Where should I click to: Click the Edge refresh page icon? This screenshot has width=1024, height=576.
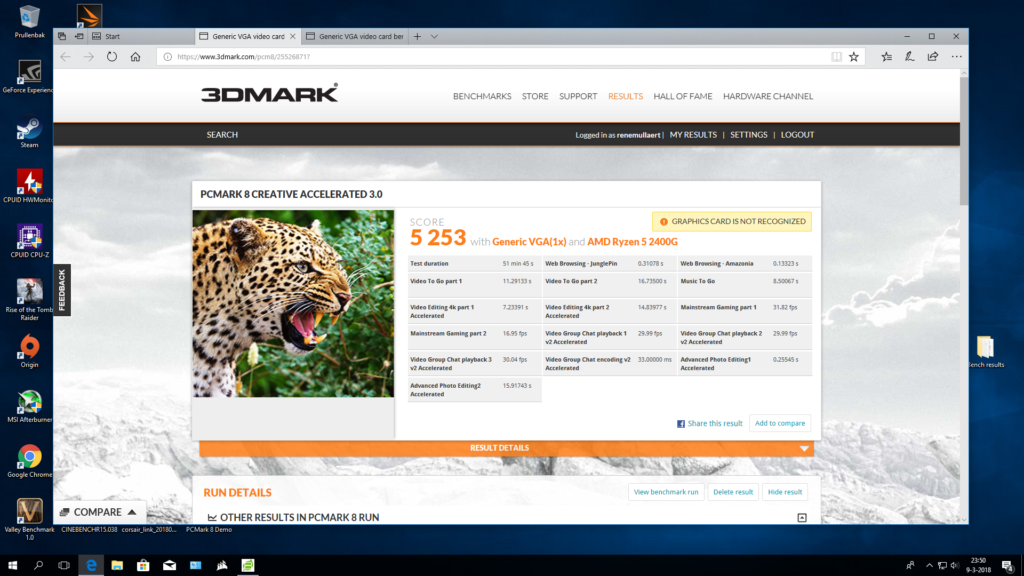click(x=112, y=57)
